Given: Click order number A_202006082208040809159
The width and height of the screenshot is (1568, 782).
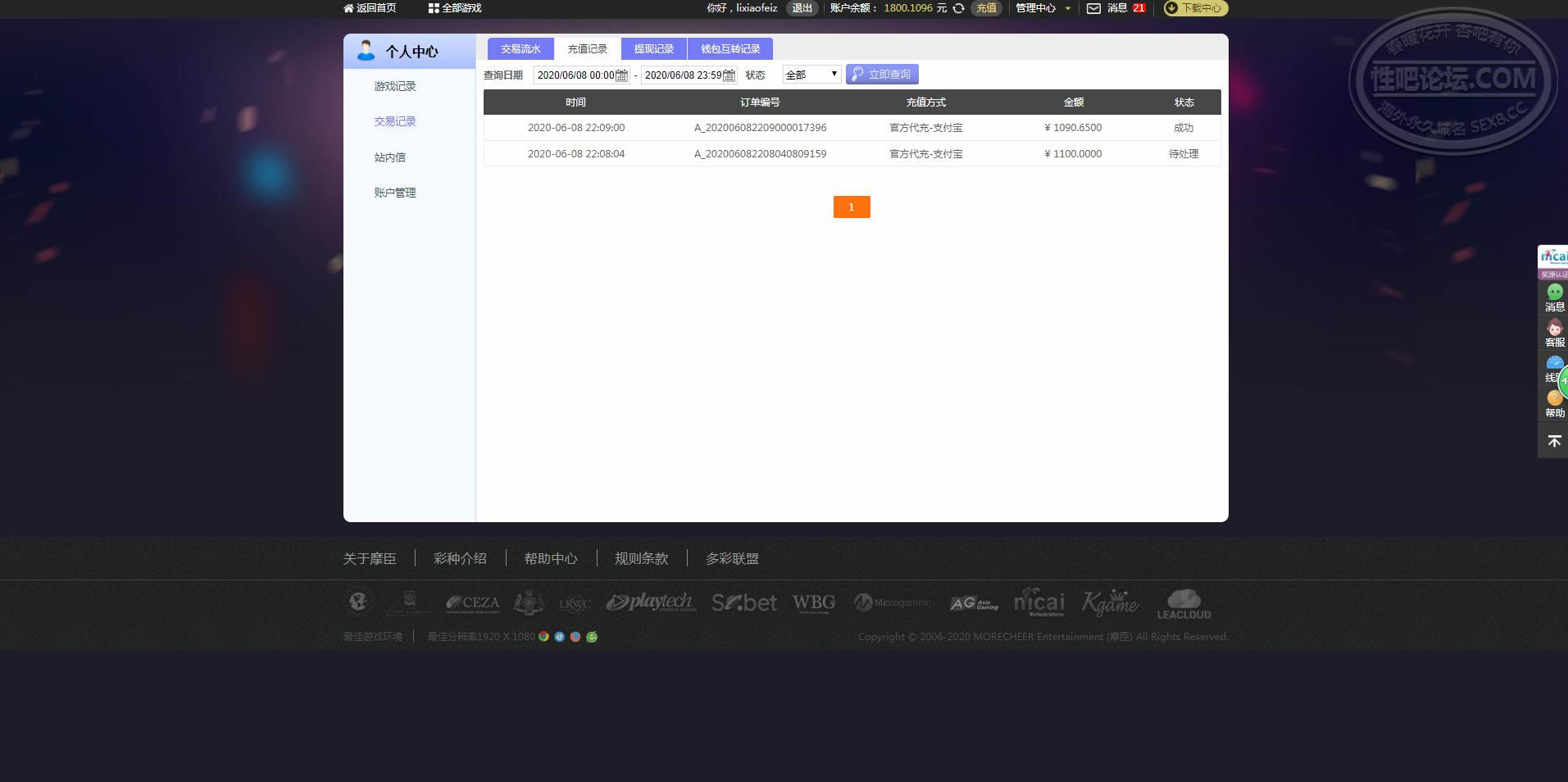Looking at the screenshot, I should [x=760, y=154].
